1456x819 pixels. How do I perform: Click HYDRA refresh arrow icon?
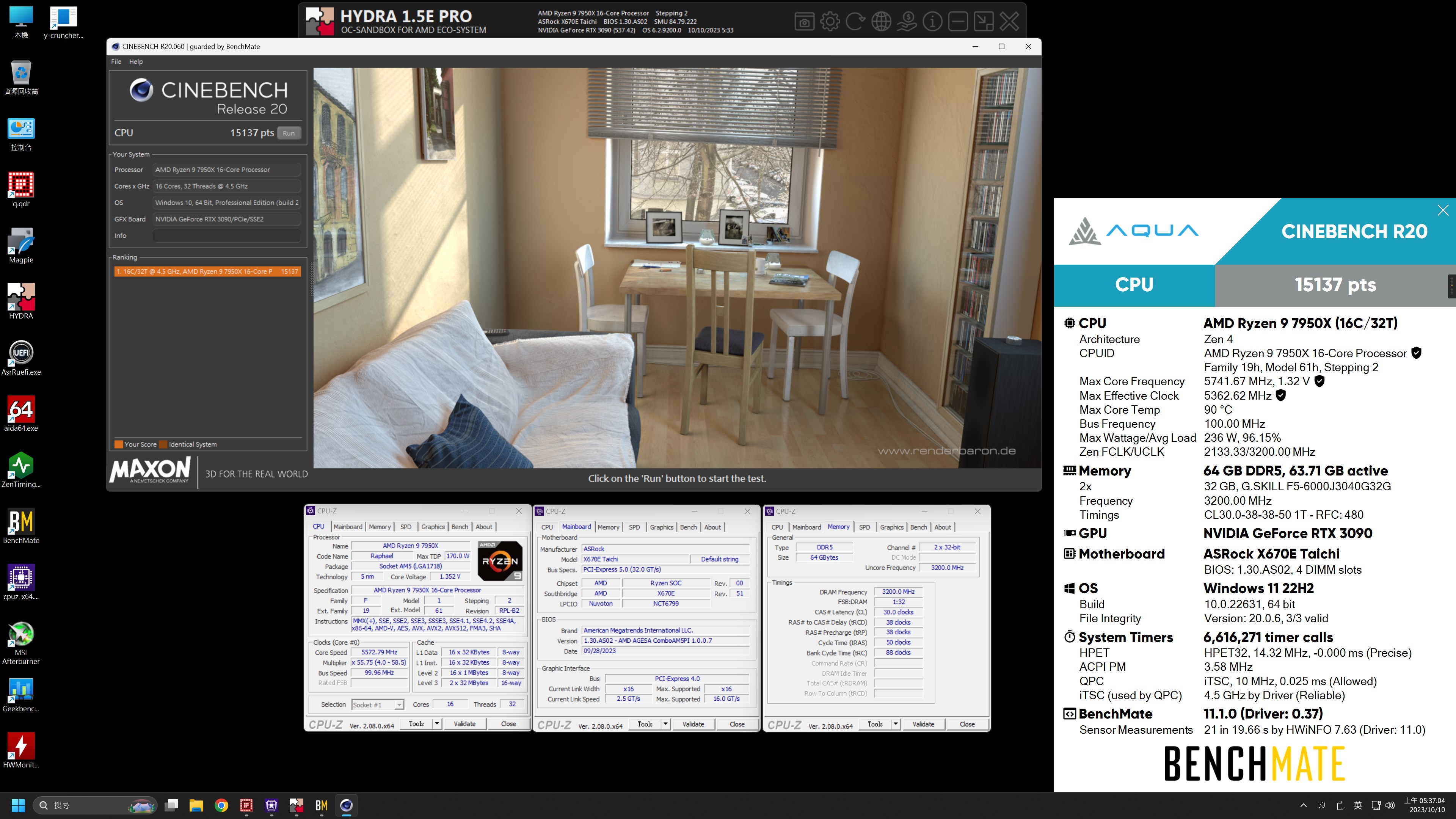[x=855, y=22]
